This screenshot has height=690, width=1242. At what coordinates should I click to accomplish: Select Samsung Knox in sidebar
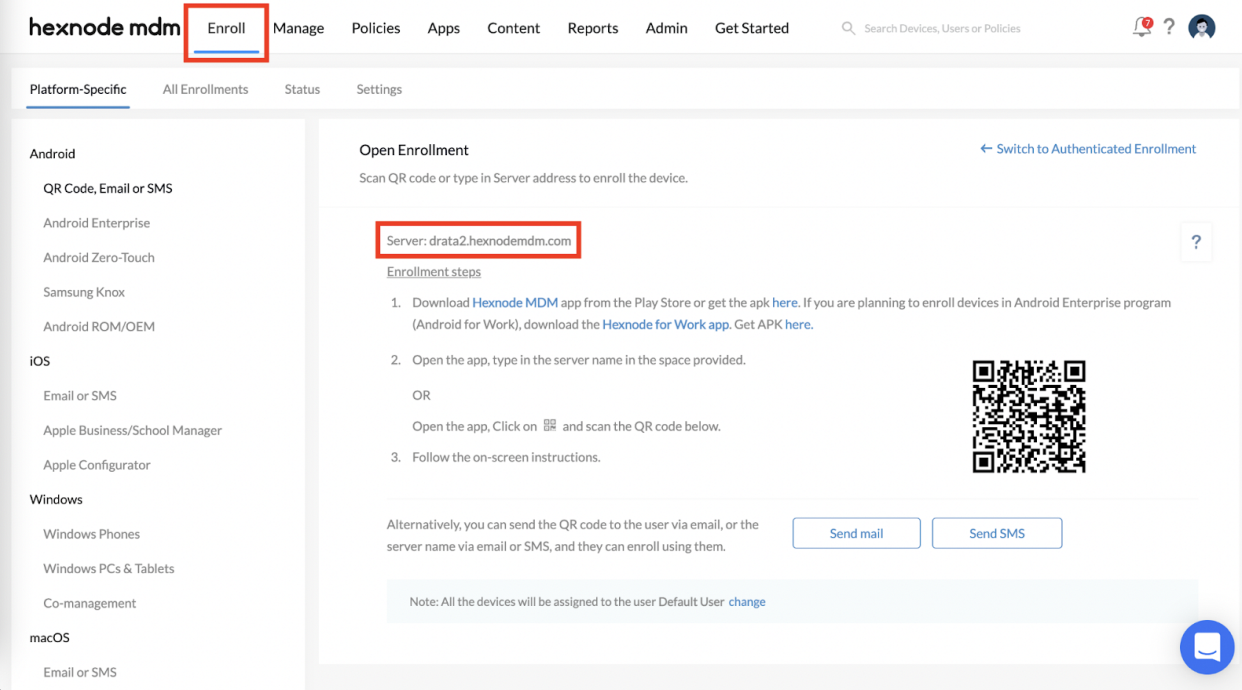(84, 292)
